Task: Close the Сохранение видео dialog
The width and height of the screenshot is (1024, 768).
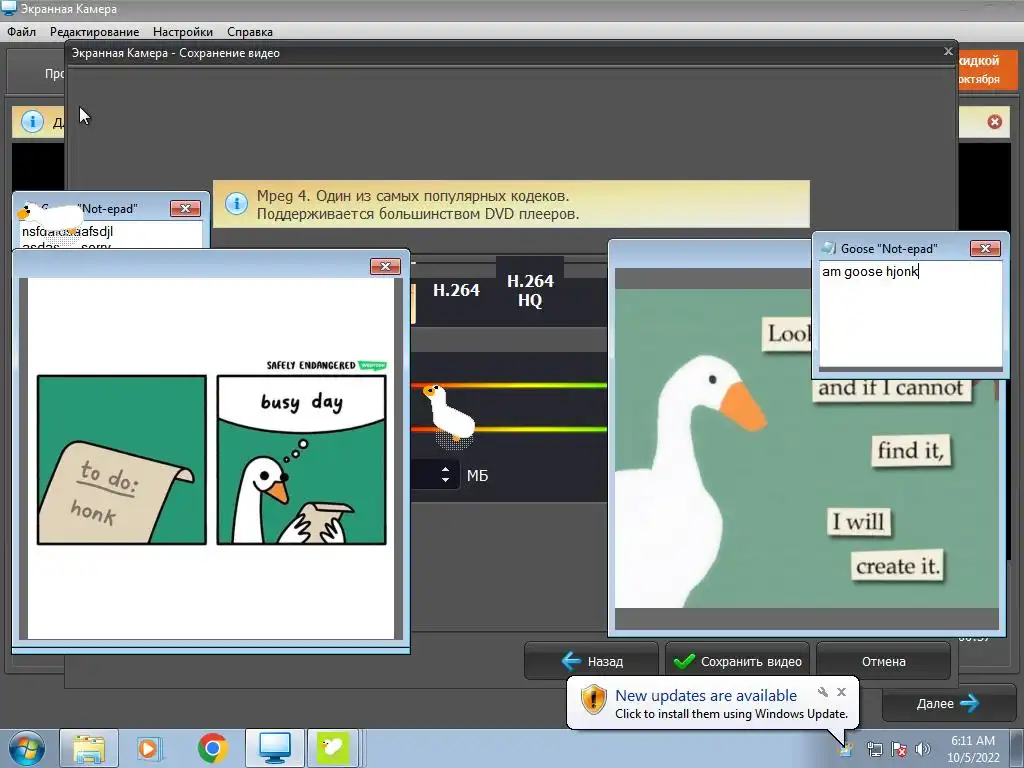Action: tap(948, 51)
